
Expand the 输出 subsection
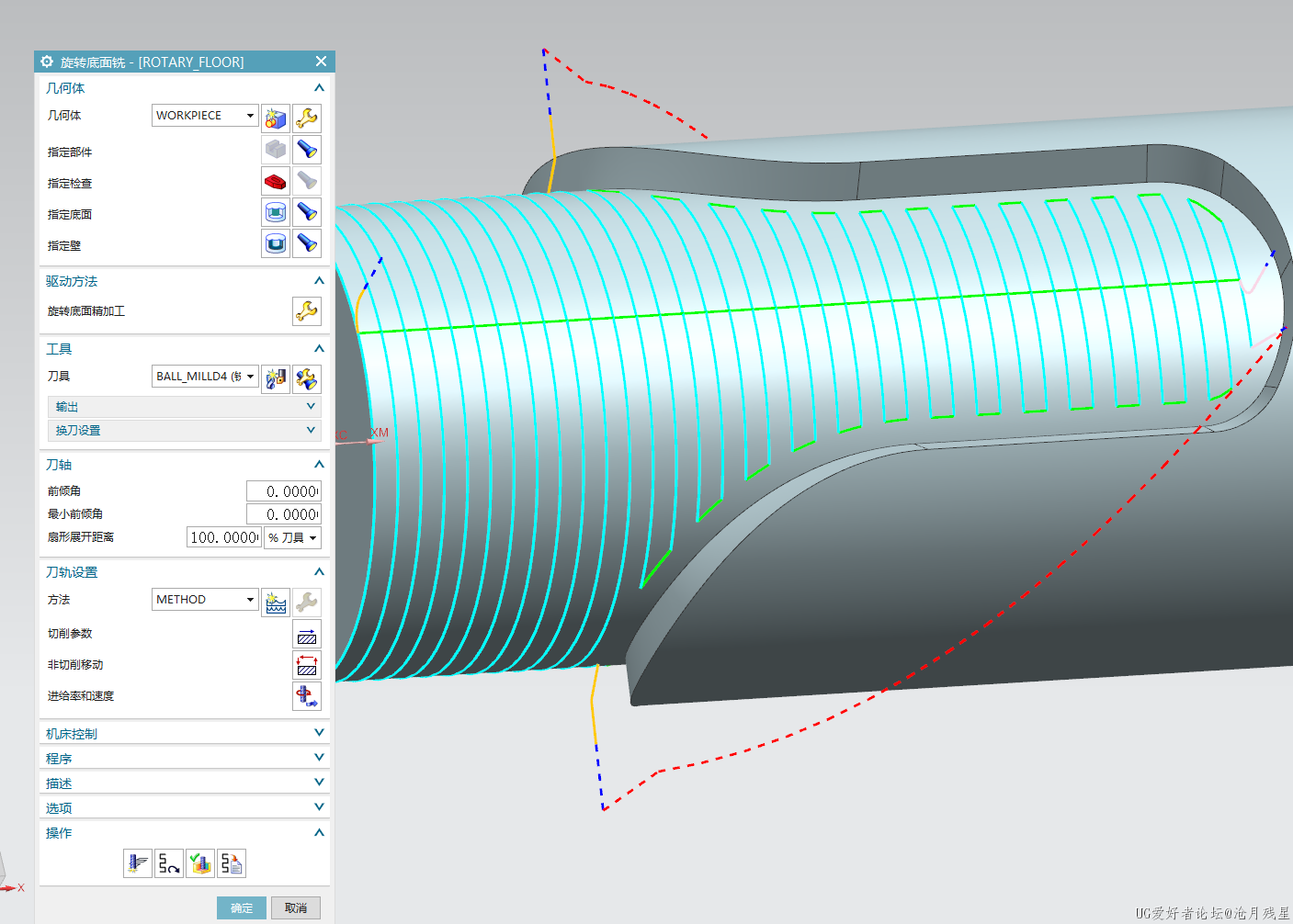coord(184,406)
